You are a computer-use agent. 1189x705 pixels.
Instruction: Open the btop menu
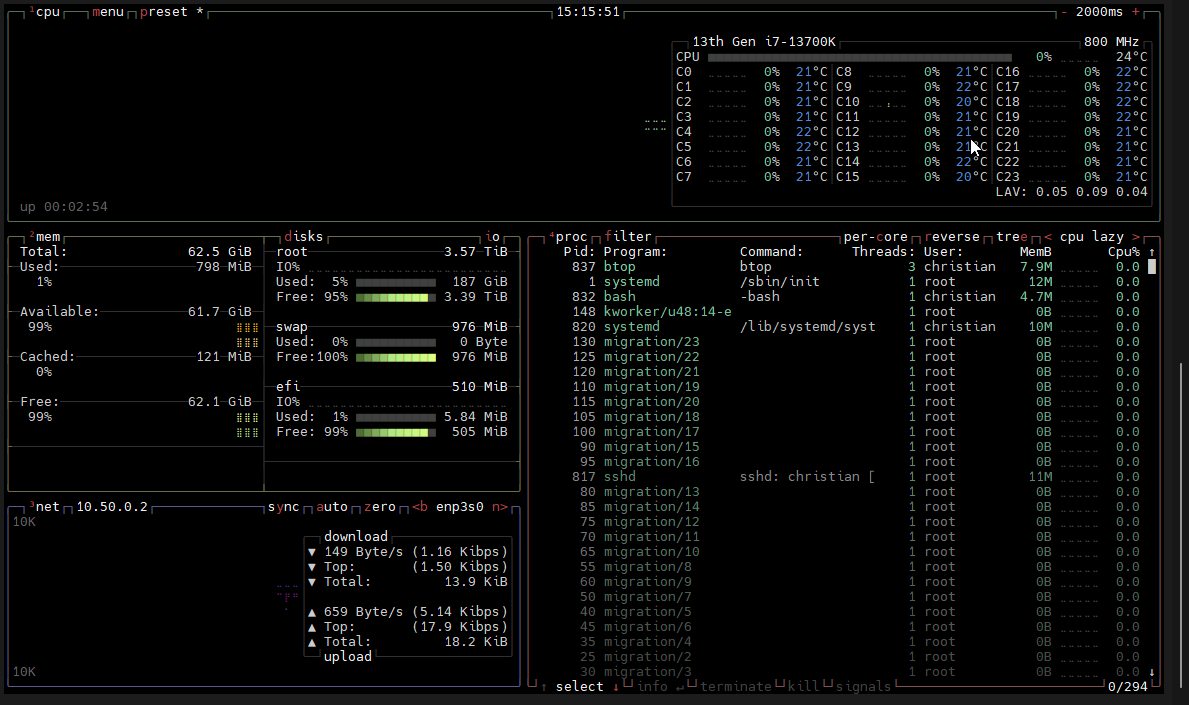[108, 12]
